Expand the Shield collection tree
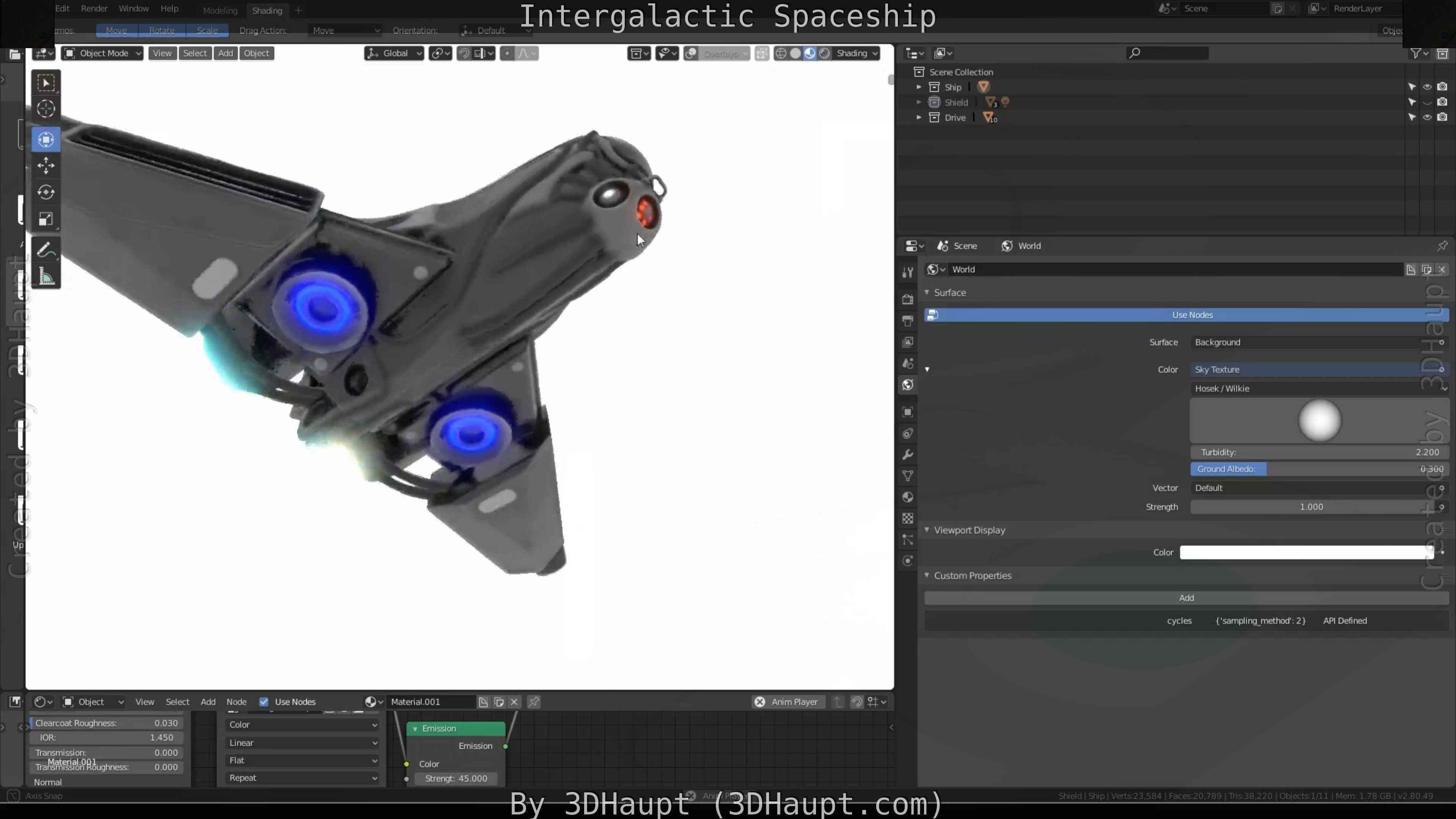The image size is (1456, 819). pos(918,102)
